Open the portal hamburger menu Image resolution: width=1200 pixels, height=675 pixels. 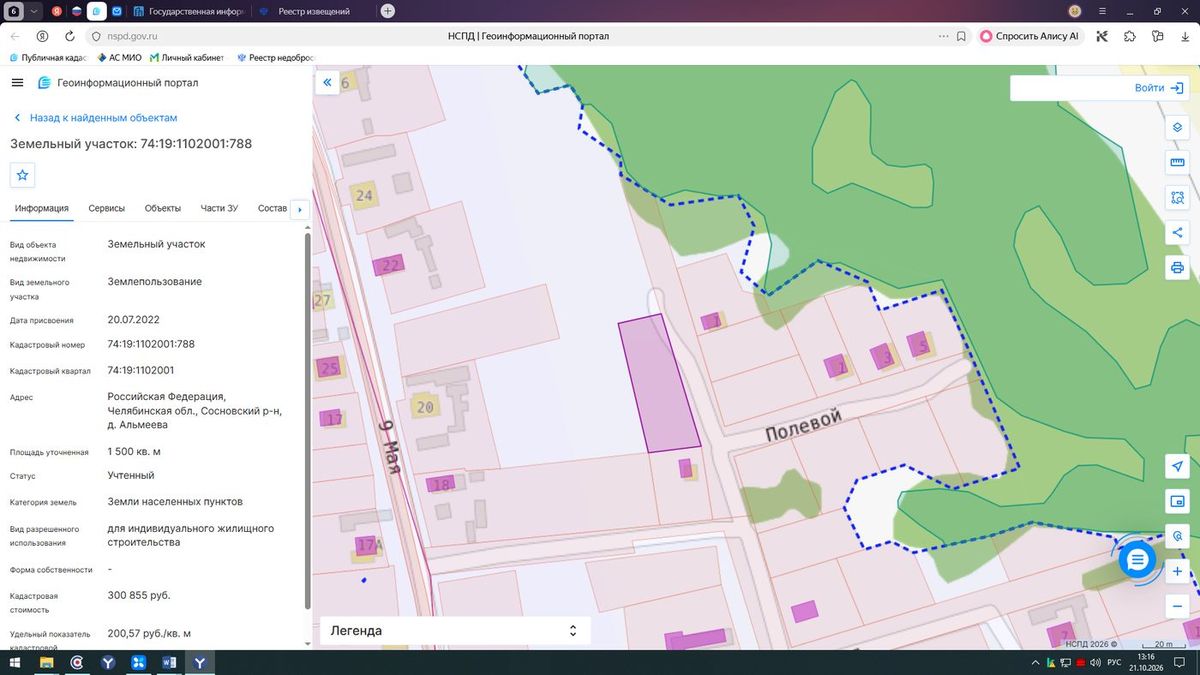[x=18, y=83]
